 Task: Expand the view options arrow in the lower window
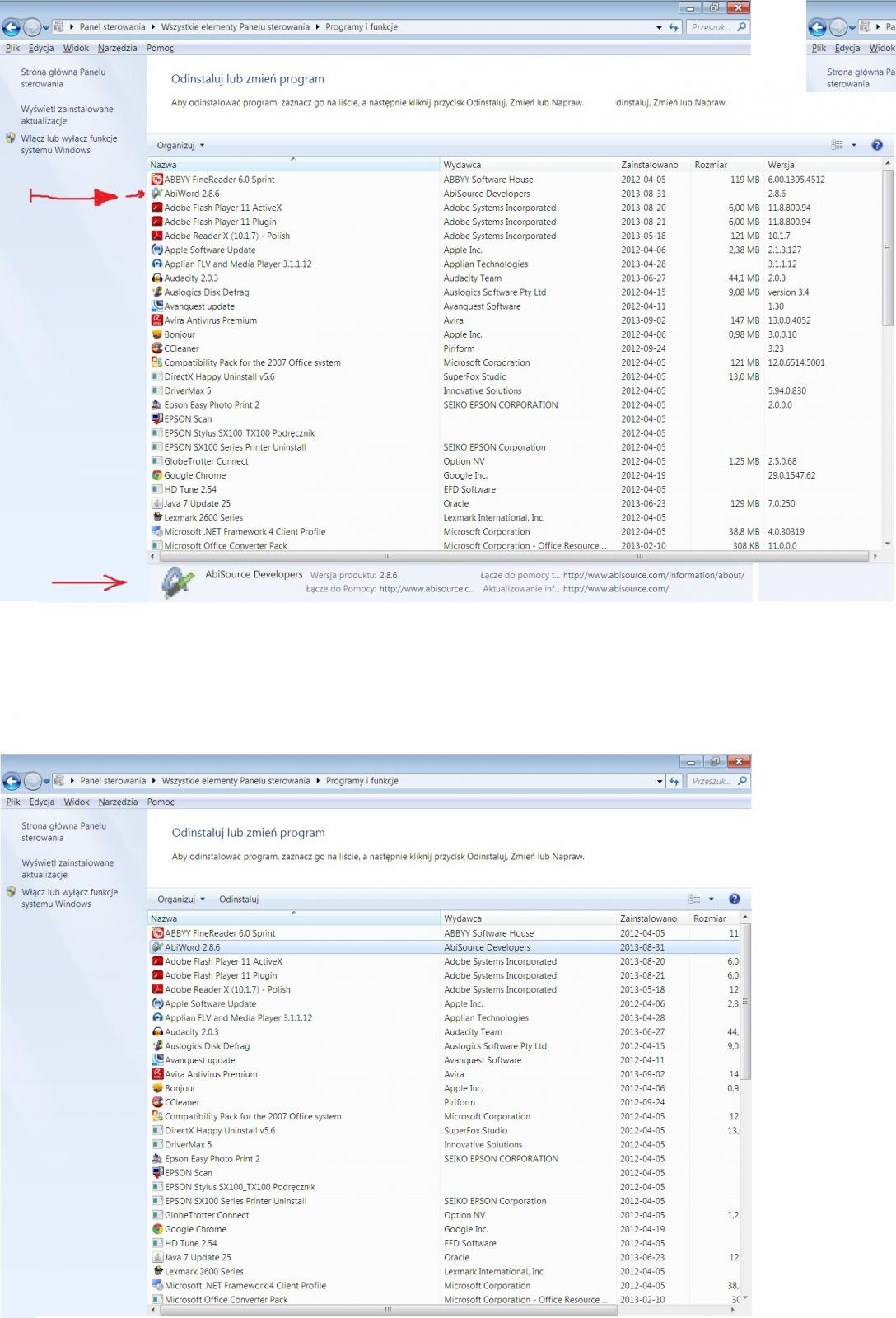[x=712, y=899]
